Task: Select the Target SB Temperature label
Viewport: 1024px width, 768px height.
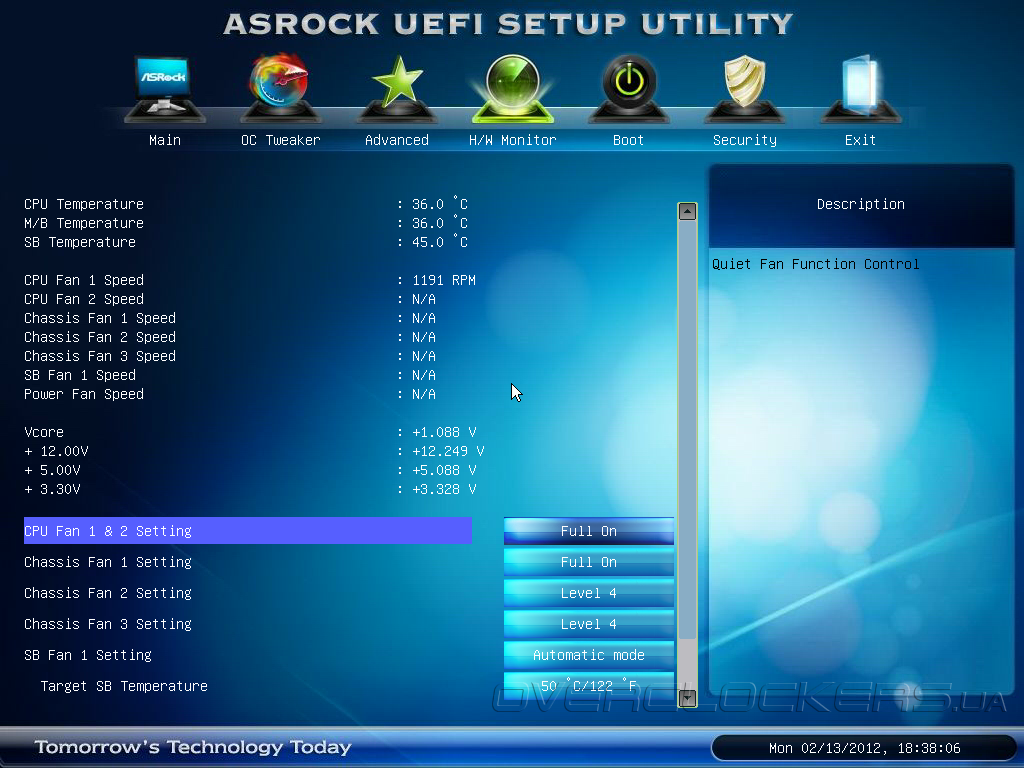Action: click(124, 686)
